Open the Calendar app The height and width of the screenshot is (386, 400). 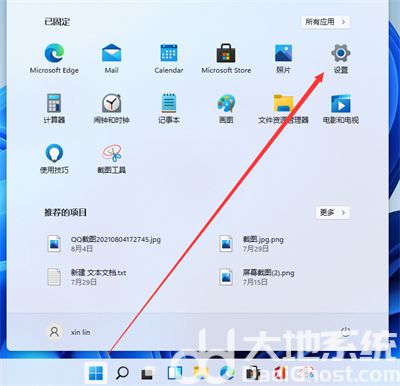[x=169, y=58]
